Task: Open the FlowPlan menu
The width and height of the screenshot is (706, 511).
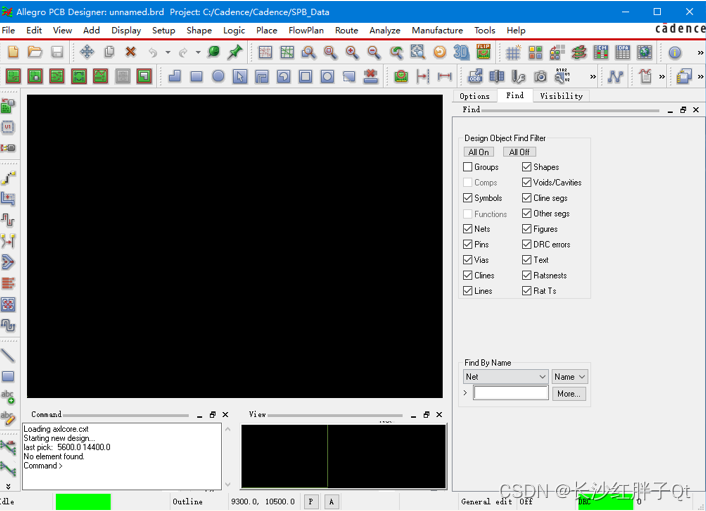Action: (306, 31)
